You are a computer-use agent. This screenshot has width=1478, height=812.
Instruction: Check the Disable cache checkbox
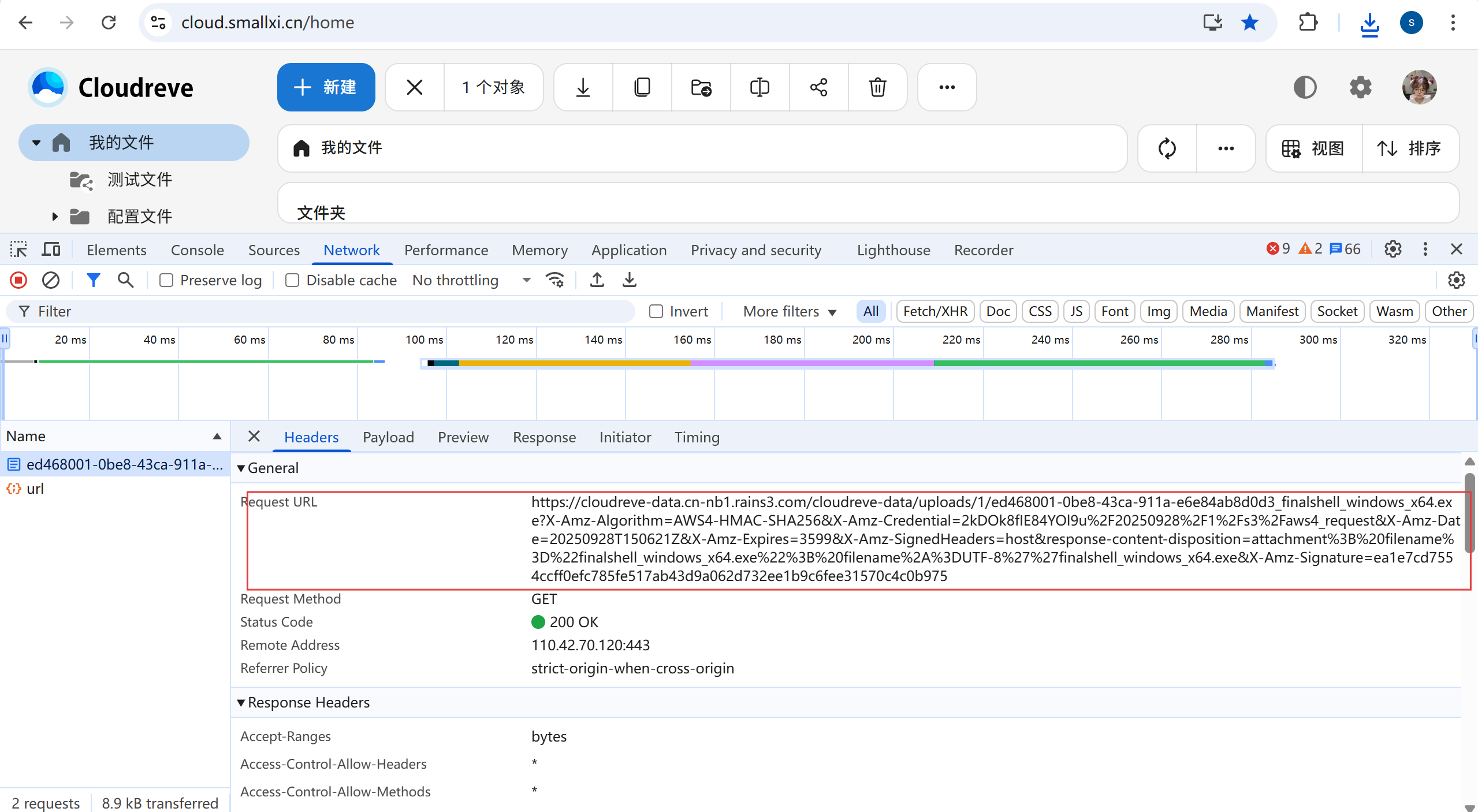coord(292,280)
